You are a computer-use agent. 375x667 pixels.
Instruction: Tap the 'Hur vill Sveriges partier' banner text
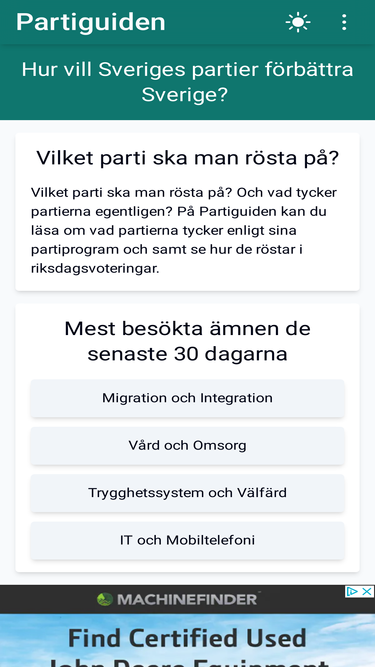click(x=188, y=82)
